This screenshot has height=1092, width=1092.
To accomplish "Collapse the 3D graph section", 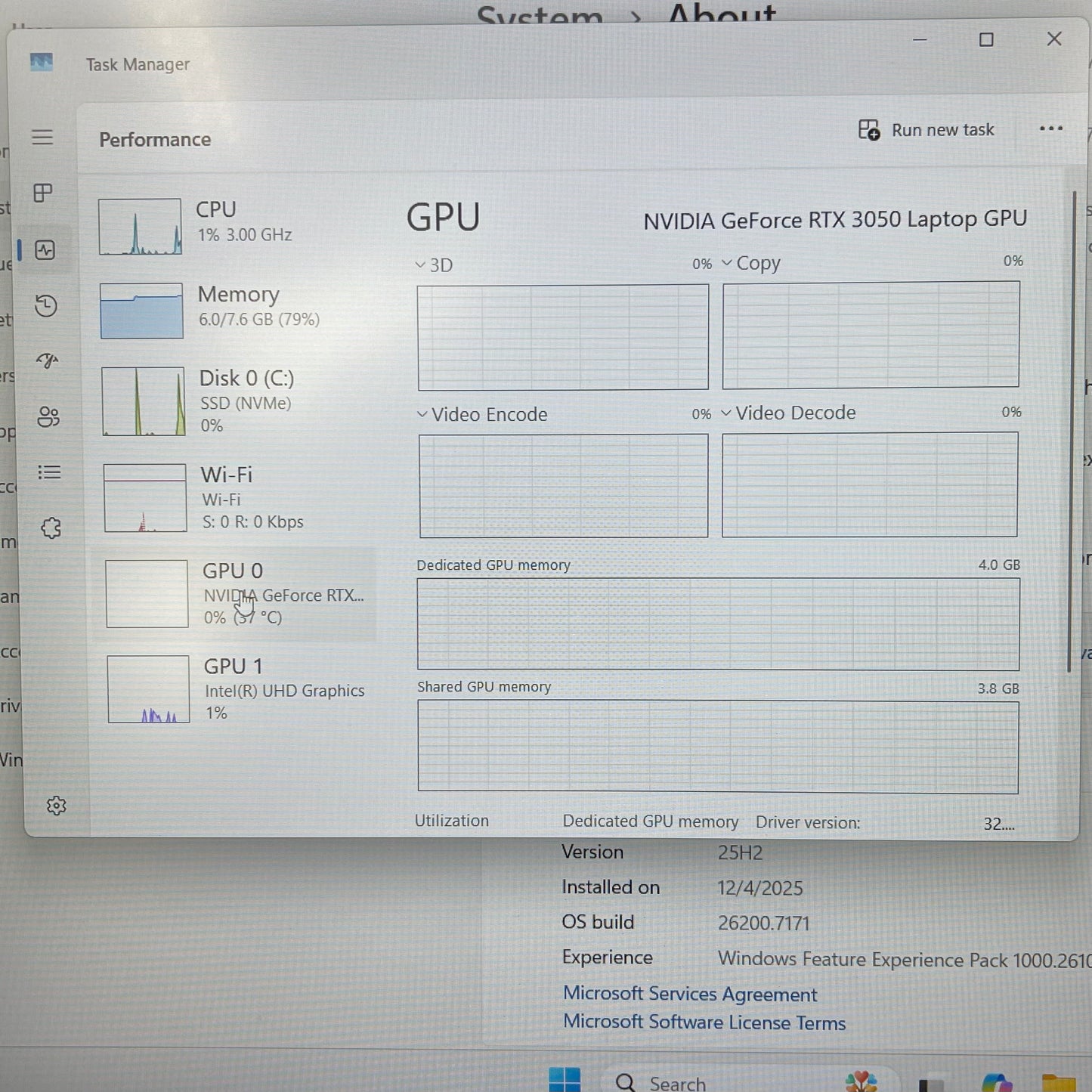I will [420, 264].
